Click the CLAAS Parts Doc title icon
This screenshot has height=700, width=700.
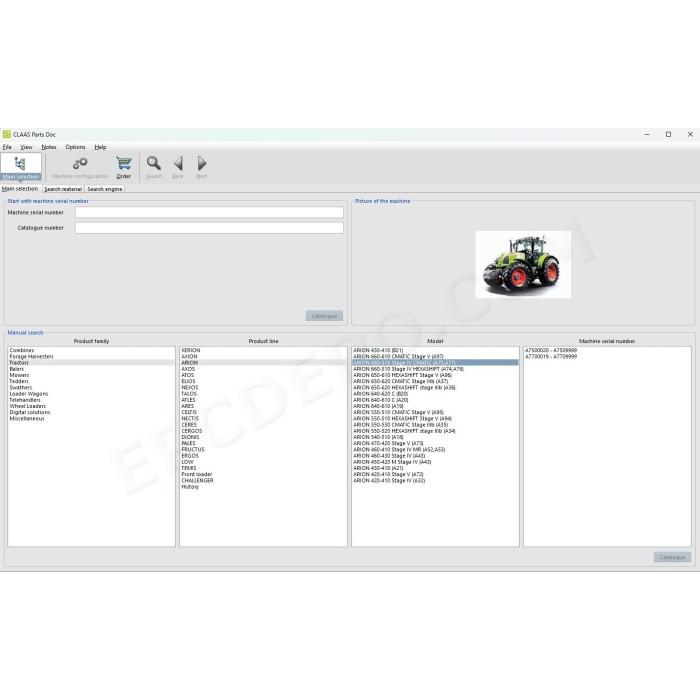click(x=6, y=134)
